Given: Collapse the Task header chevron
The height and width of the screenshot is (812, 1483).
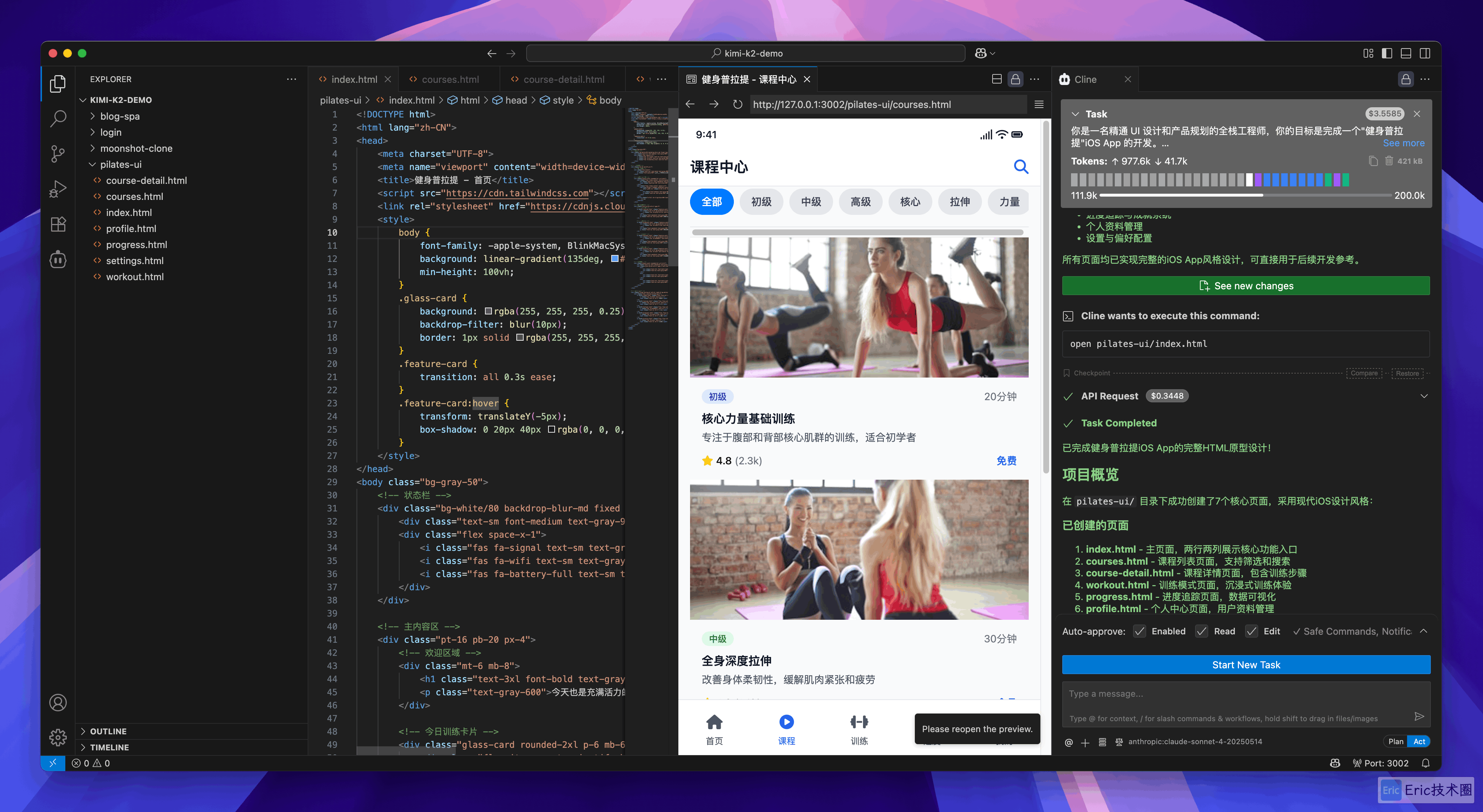Looking at the screenshot, I should [x=1075, y=114].
